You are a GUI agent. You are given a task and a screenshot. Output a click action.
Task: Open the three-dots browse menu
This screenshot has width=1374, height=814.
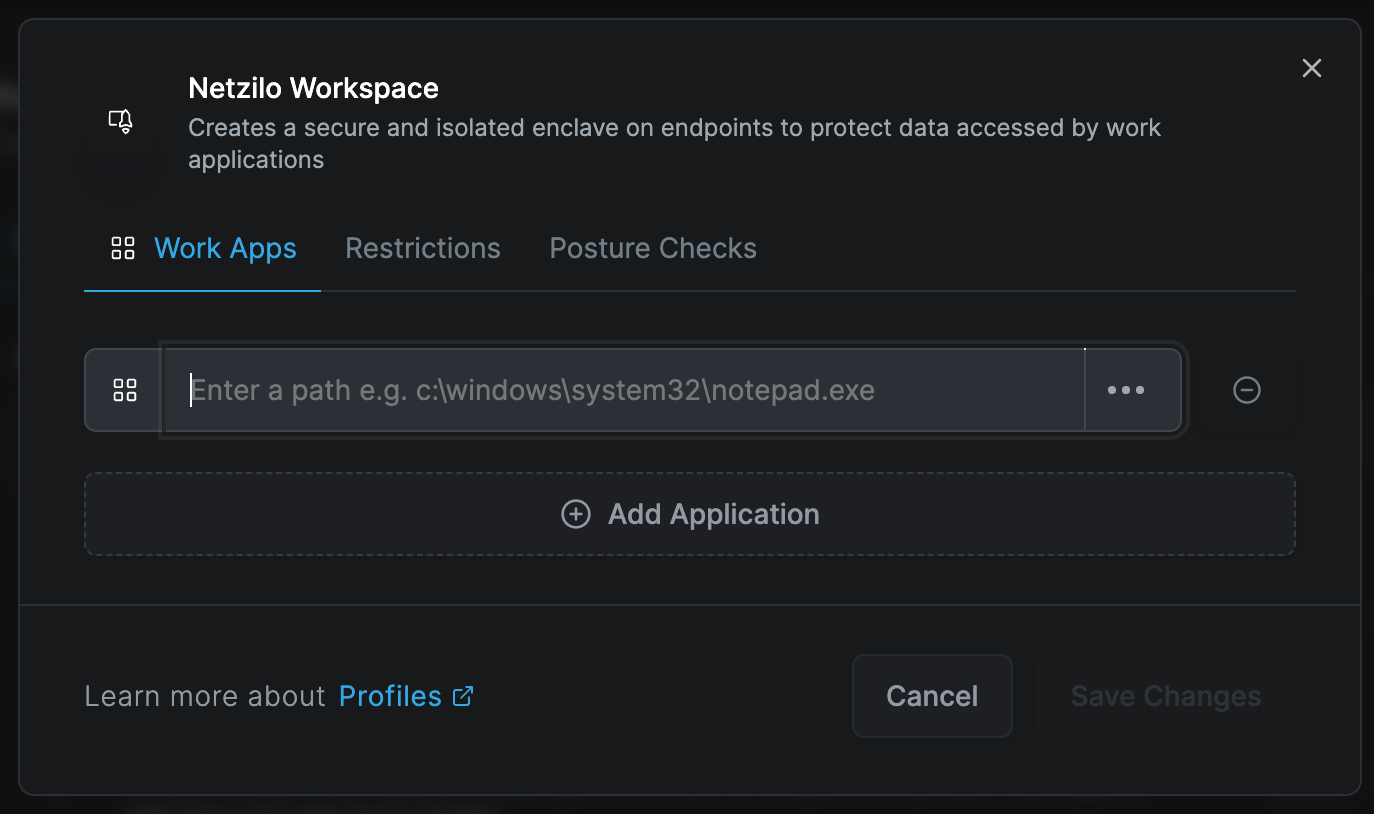[x=1127, y=390]
